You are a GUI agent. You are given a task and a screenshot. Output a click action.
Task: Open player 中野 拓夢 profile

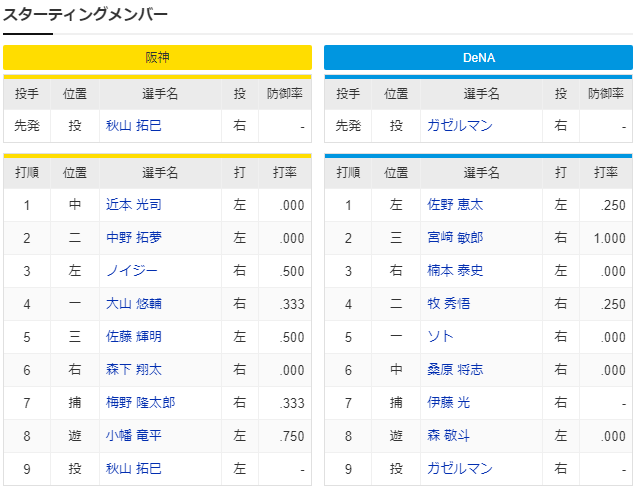[x=133, y=237]
